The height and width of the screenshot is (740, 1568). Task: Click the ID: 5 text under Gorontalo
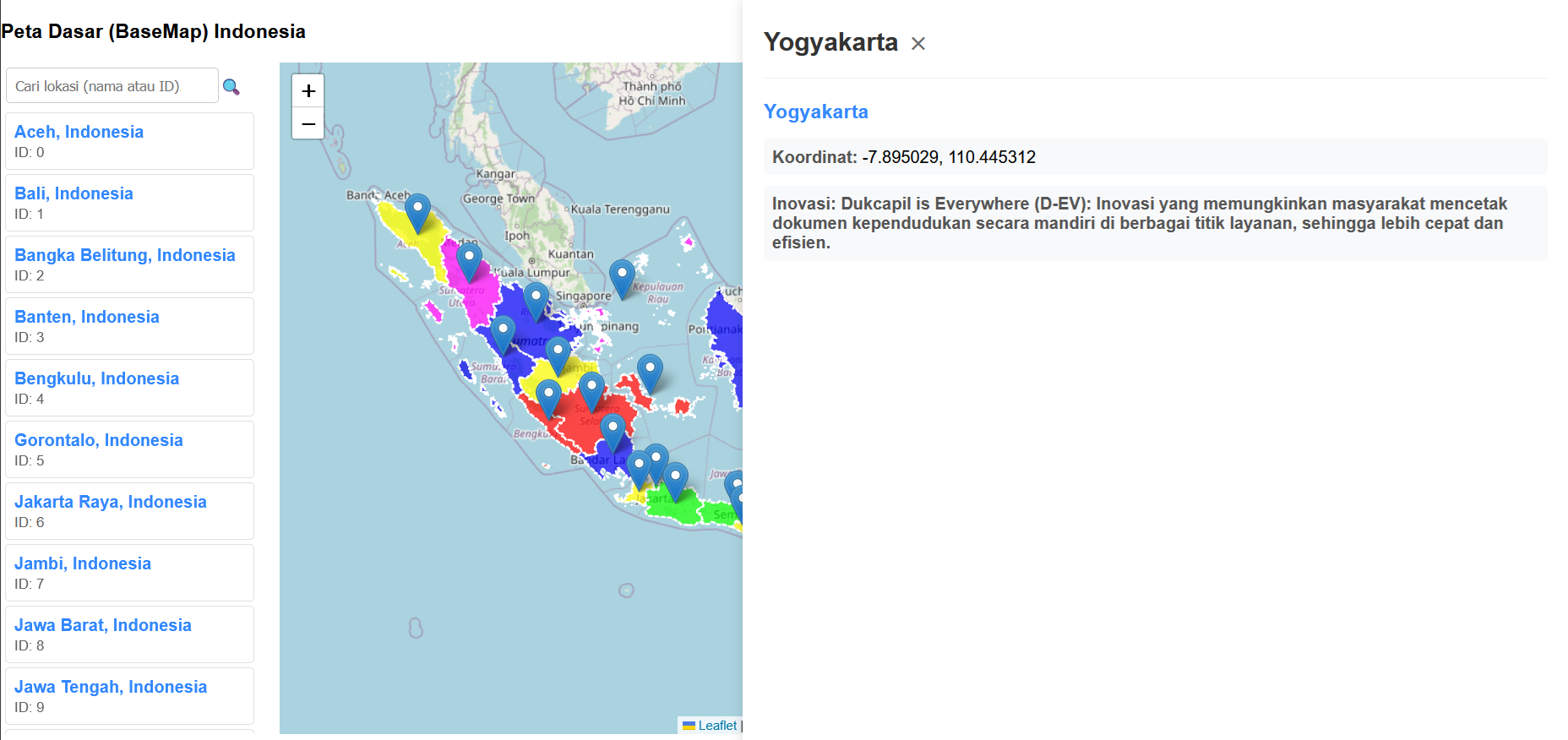click(x=30, y=461)
